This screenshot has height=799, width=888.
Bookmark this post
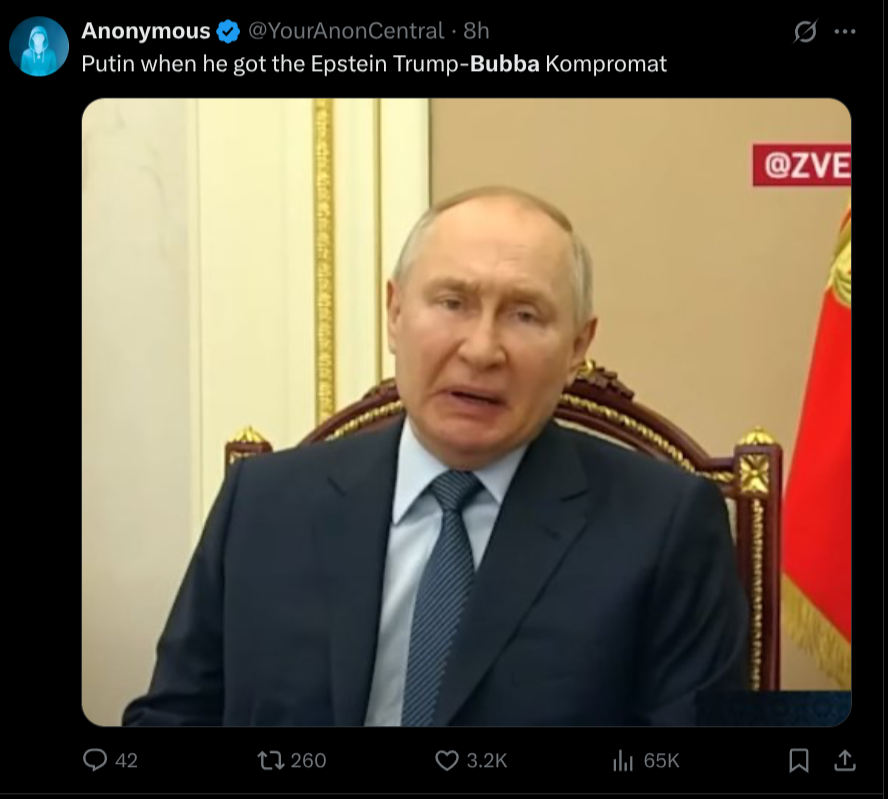click(x=799, y=760)
